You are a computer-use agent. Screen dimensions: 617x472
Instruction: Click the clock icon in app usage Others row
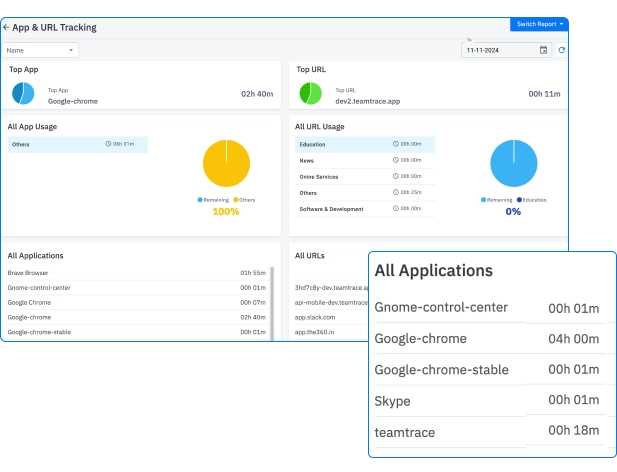click(x=109, y=144)
